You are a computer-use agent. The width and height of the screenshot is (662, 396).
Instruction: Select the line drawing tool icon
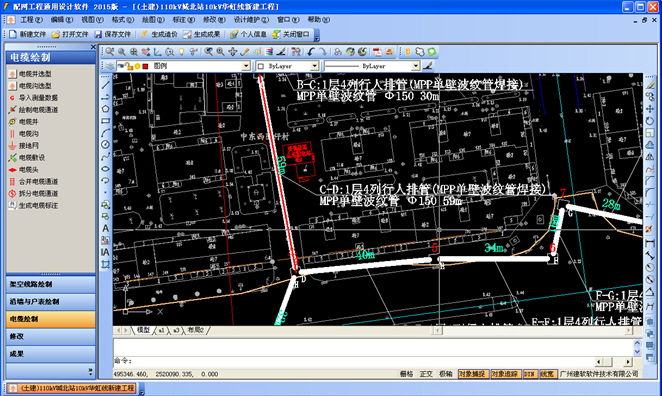pyautogui.click(x=106, y=85)
